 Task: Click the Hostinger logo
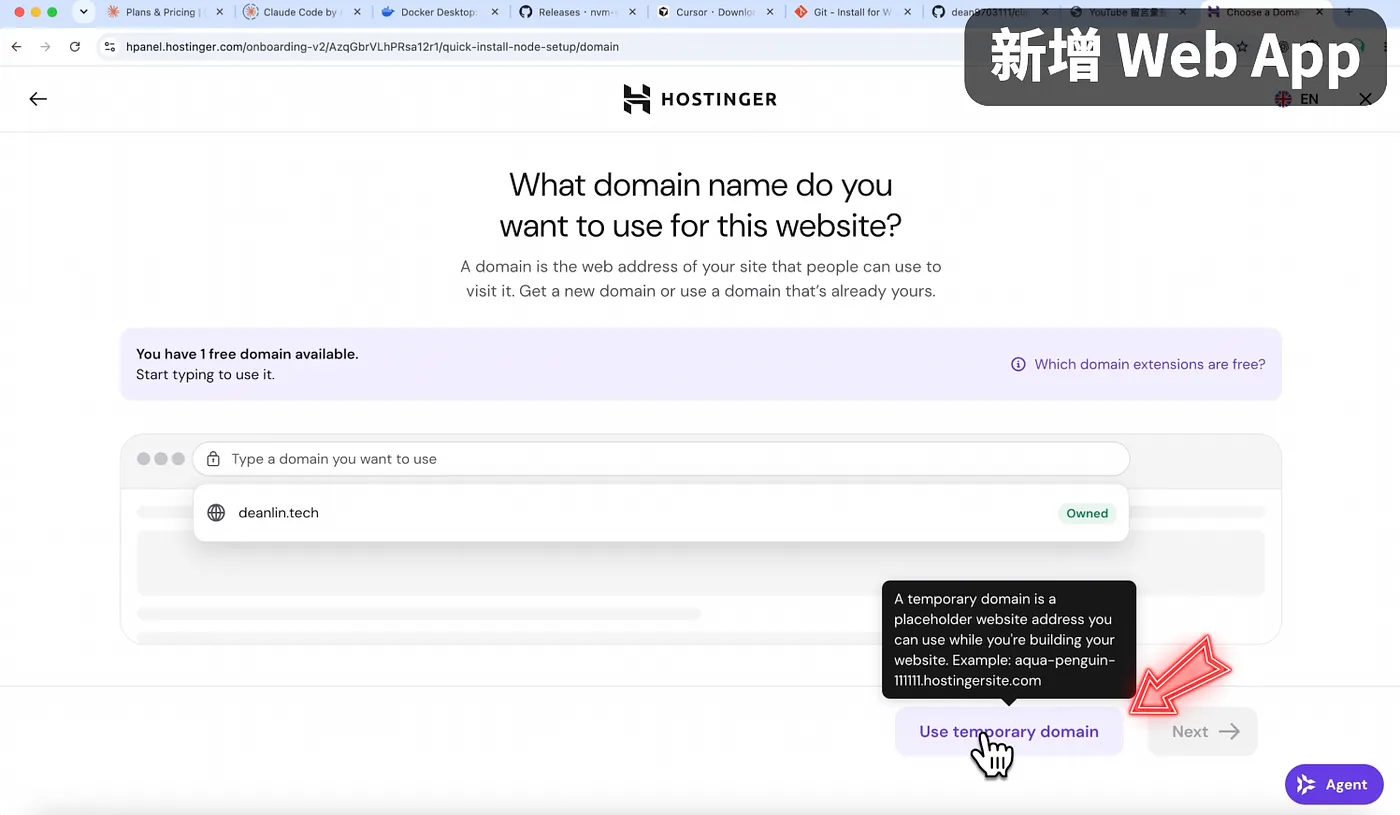(700, 99)
